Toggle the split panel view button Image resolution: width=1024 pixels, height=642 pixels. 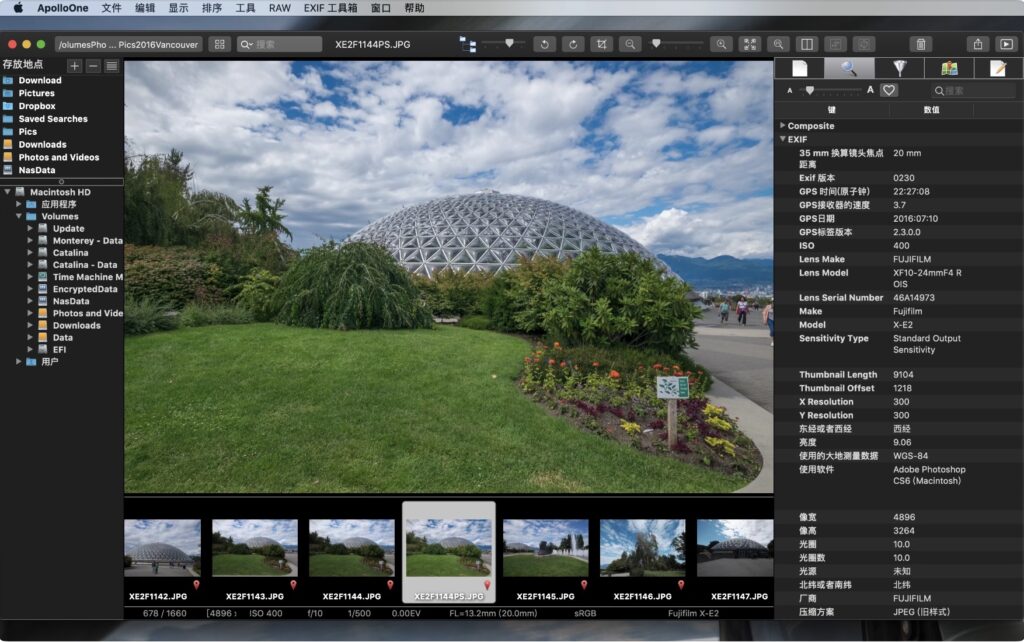807,44
